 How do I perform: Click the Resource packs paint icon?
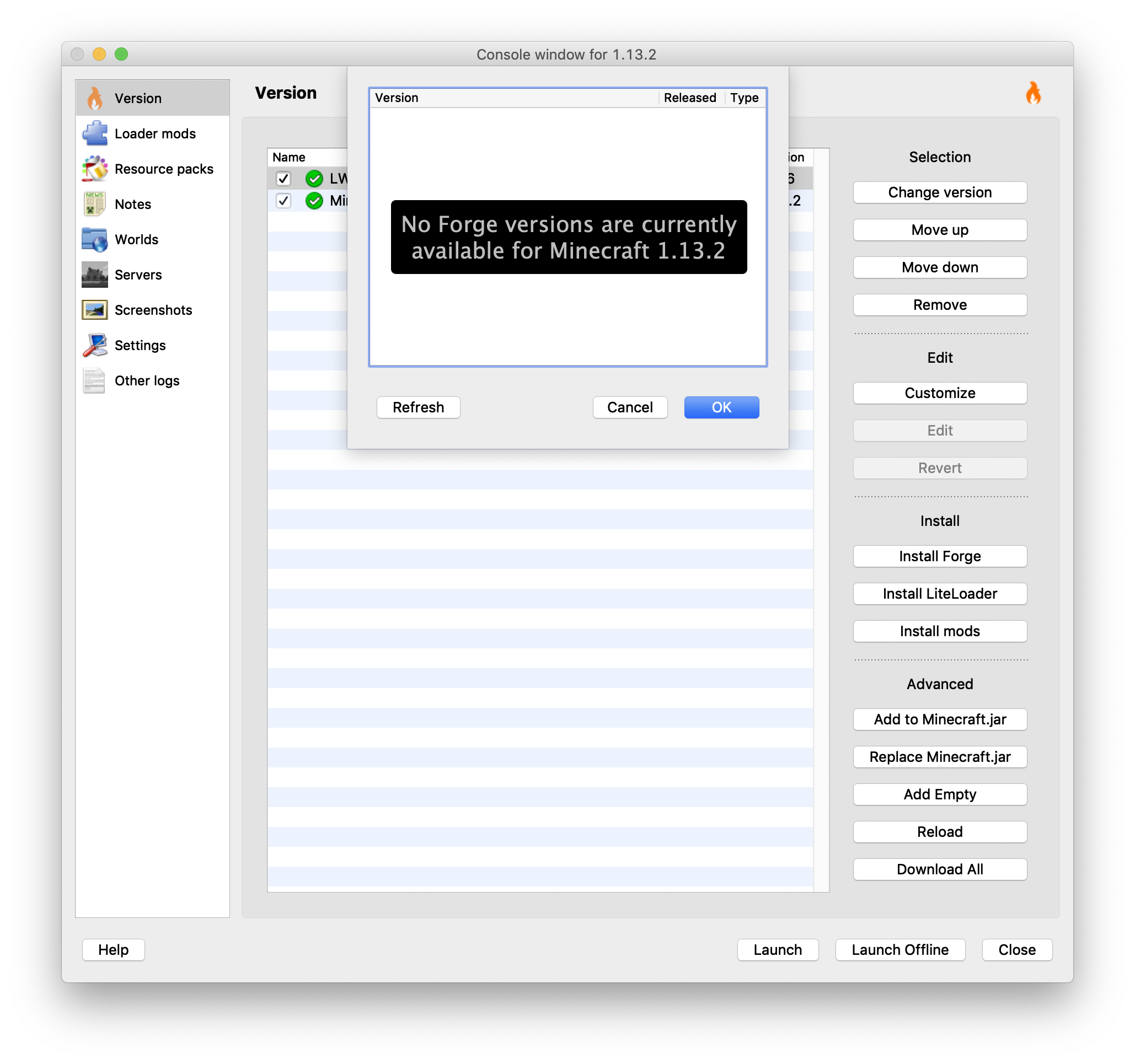pos(95,169)
